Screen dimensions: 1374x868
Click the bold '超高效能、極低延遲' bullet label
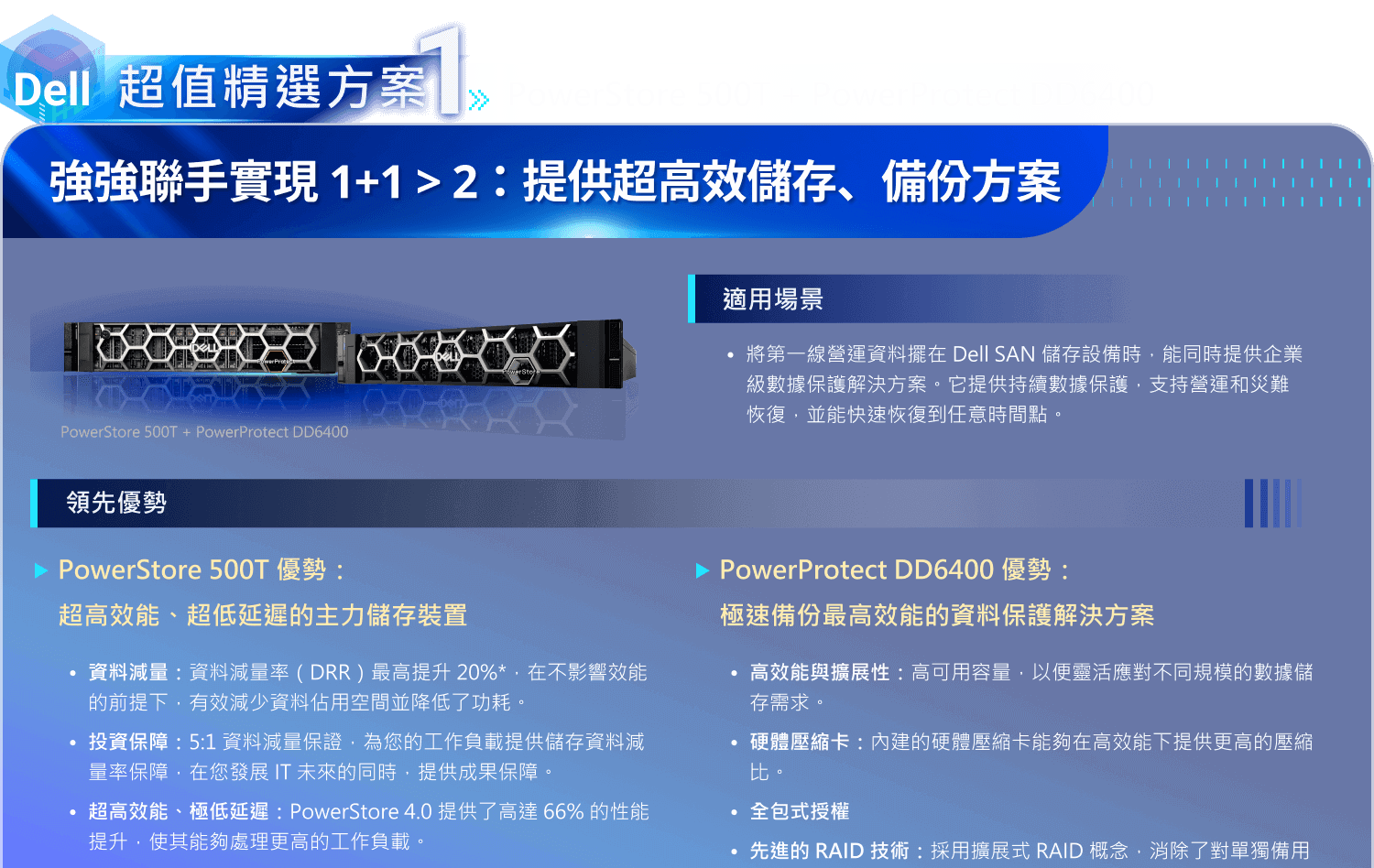point(179,811)
